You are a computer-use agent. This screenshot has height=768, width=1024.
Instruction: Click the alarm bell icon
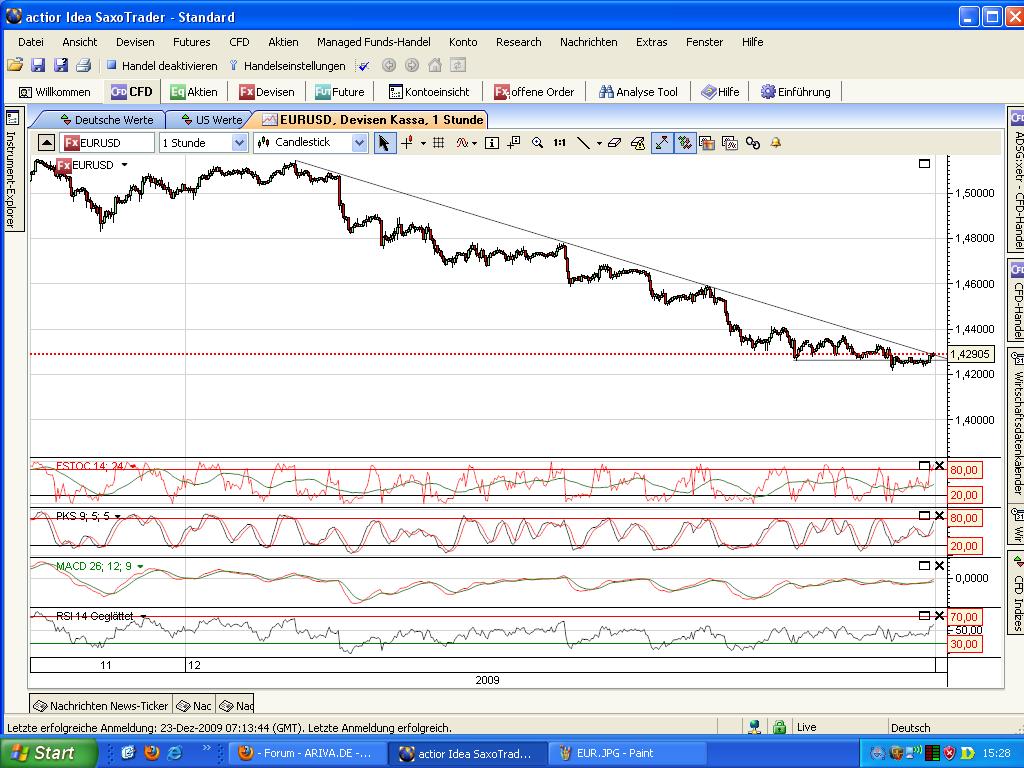point(774,143)
